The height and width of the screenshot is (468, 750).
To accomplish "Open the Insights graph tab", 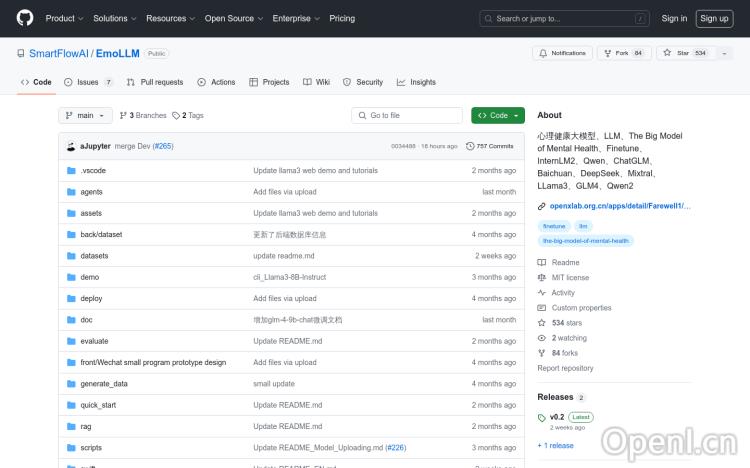I will (416, 82).
